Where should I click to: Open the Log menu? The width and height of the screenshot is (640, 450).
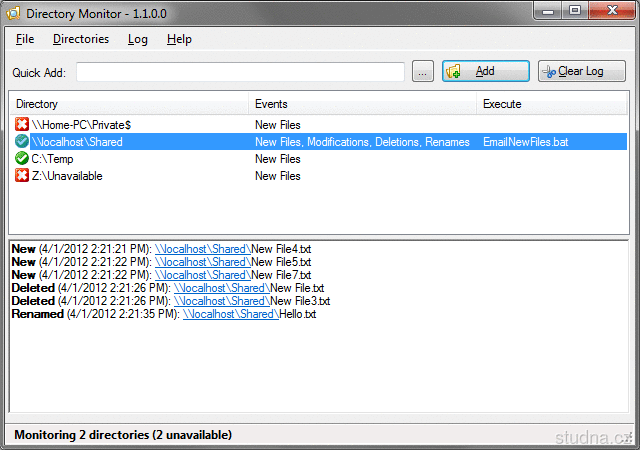138,39
